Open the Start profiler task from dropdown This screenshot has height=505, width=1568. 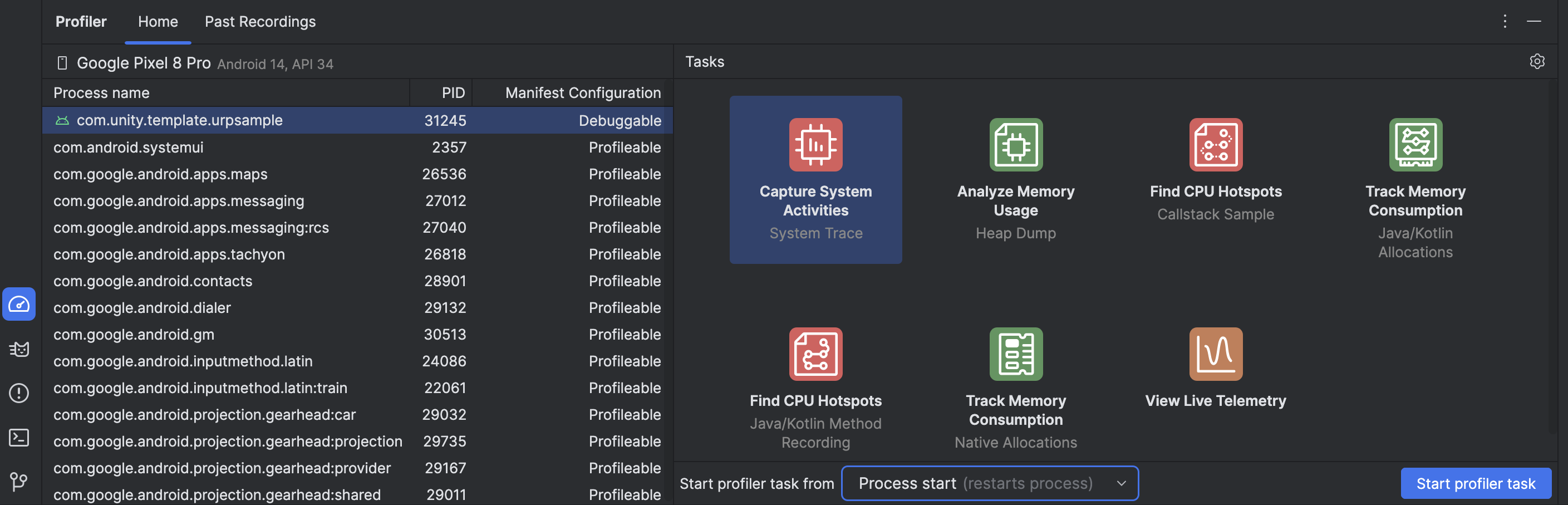tap(989, 483)
